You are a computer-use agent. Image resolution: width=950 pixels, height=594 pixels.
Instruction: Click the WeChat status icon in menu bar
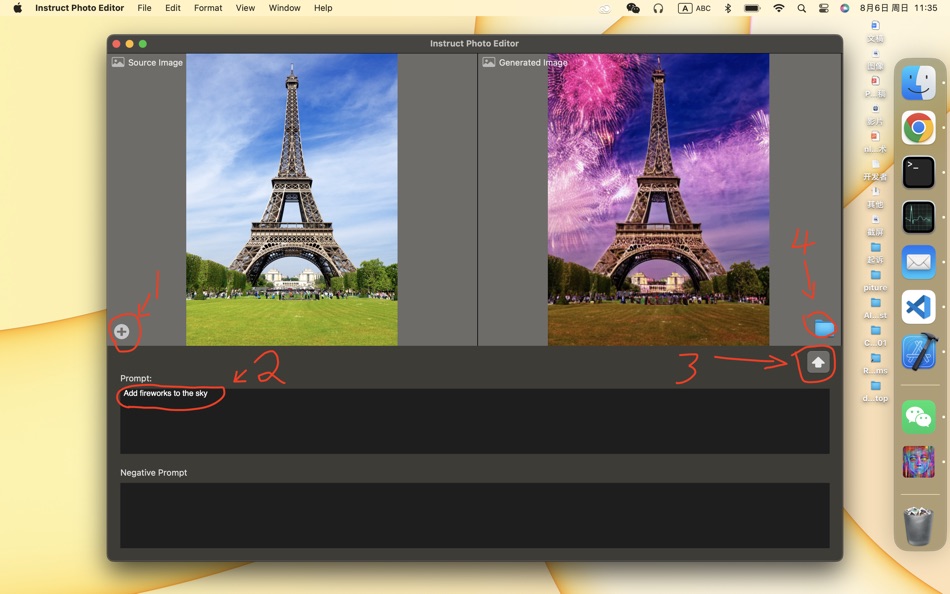point(633,8)
